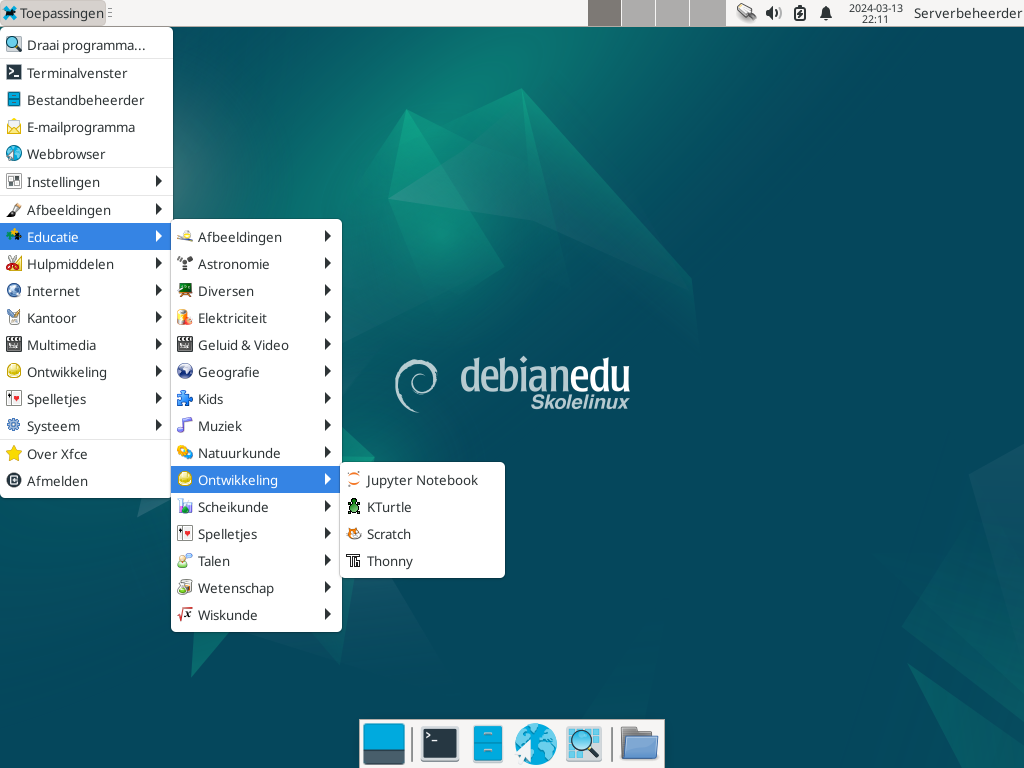Select Natuurkunde category
1024x768 pixels.
tap(256, 453)
